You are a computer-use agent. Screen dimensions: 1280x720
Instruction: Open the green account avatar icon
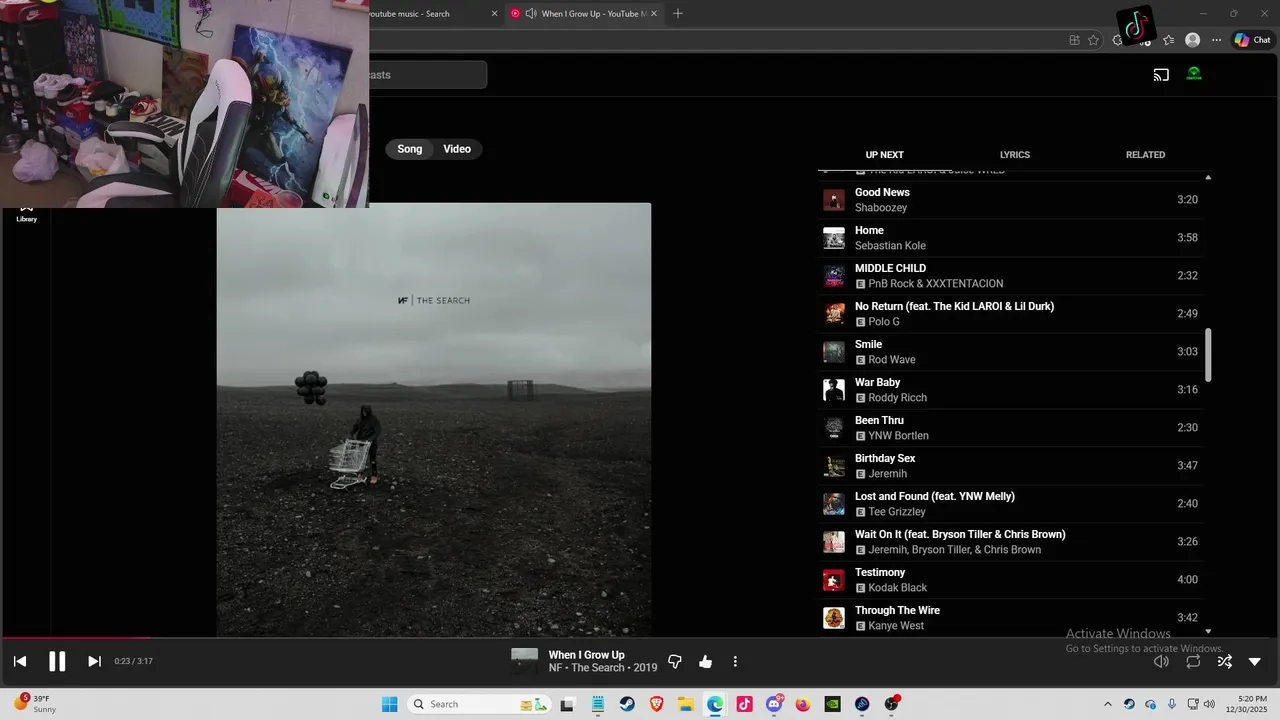(x=1194, y=74)
